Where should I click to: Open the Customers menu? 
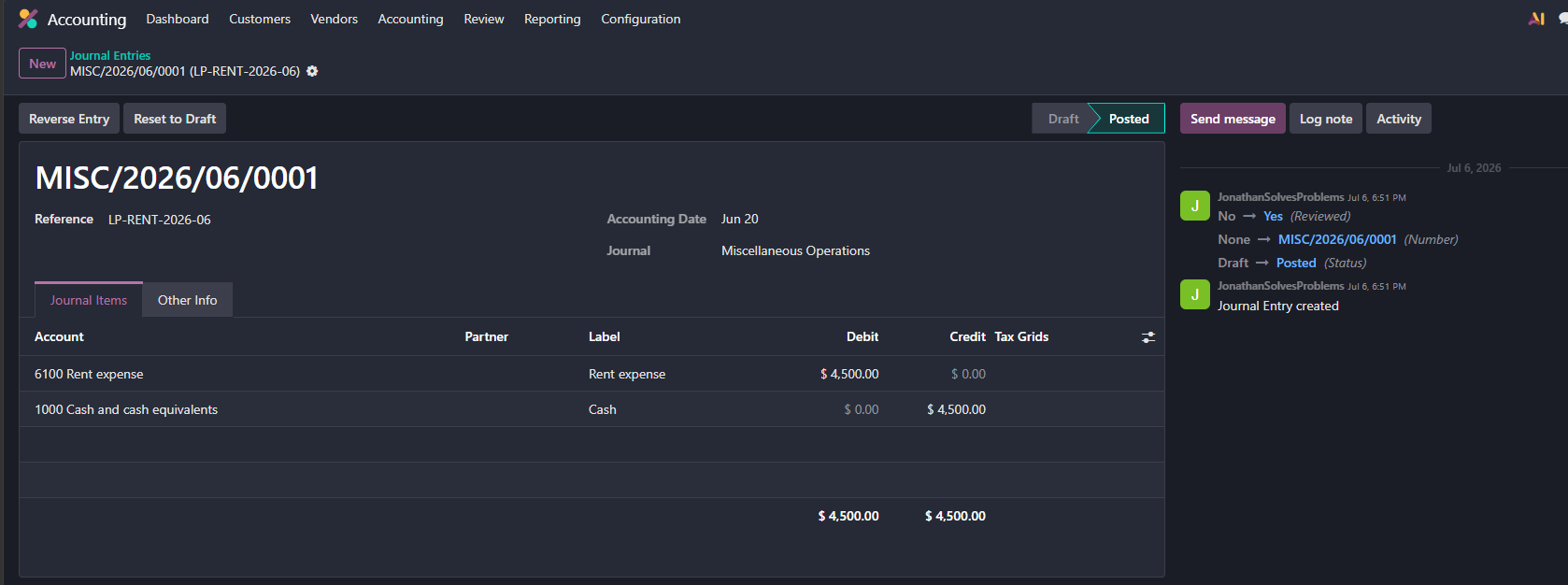(260, 19)
